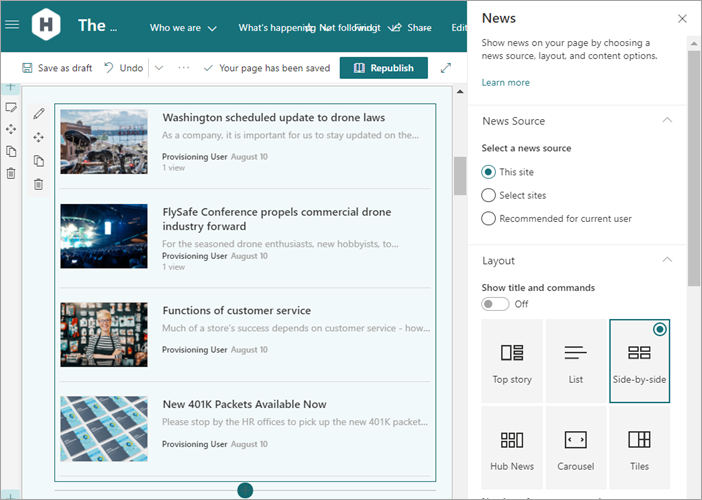Screen dimensions: 702x500
Task: Click the Undo arrow icon
Action: coord(109,68)
